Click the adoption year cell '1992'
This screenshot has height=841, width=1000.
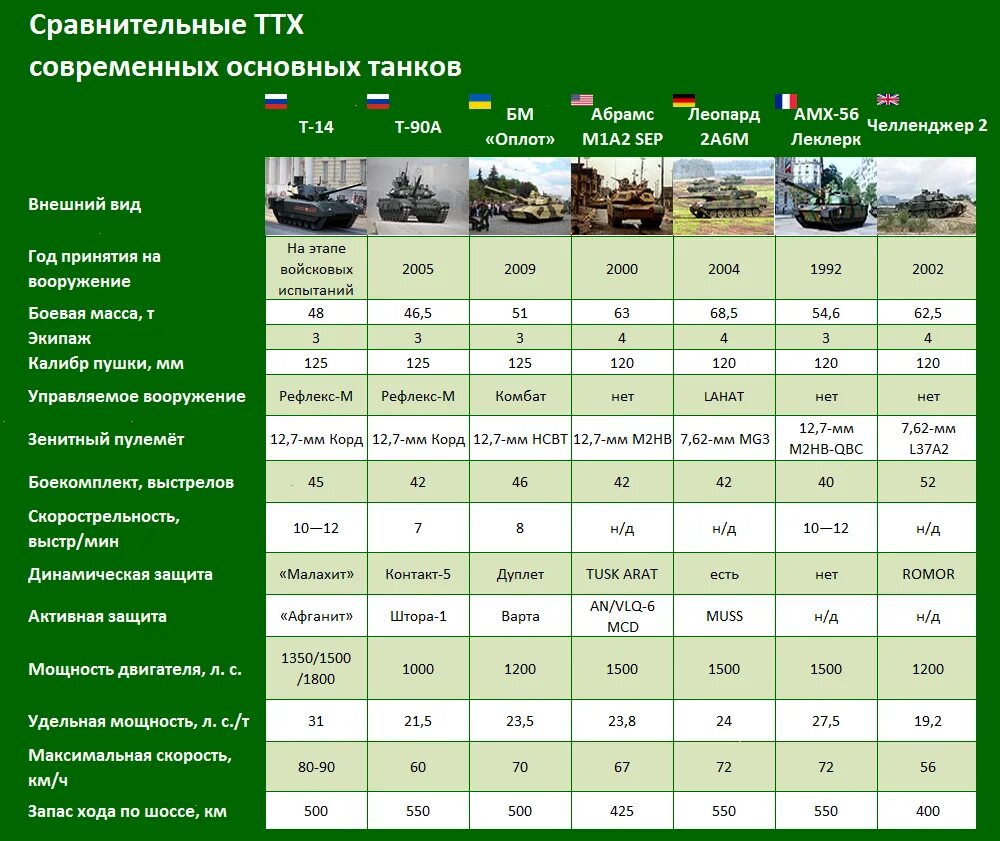click(x=826, y=268)
